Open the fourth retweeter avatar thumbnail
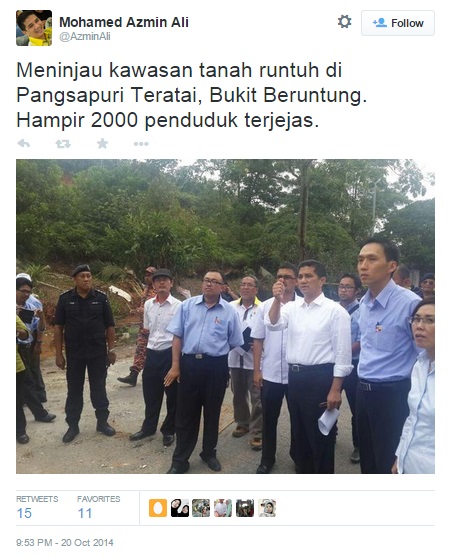The image size is (452, 558). tap(223, 508)
